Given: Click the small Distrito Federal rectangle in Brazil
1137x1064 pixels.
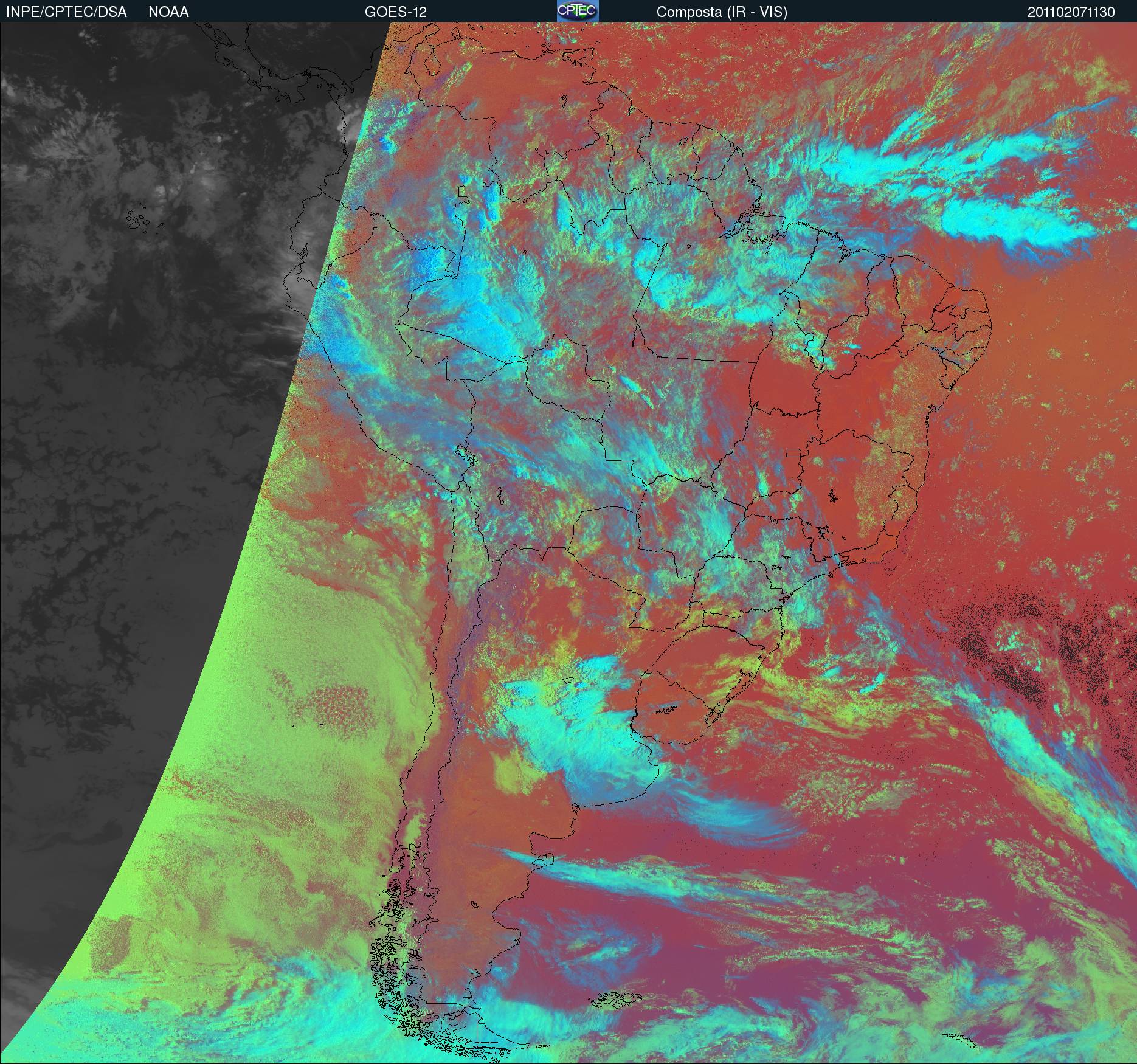Looking at the screenshot, I should pos(794,452).
